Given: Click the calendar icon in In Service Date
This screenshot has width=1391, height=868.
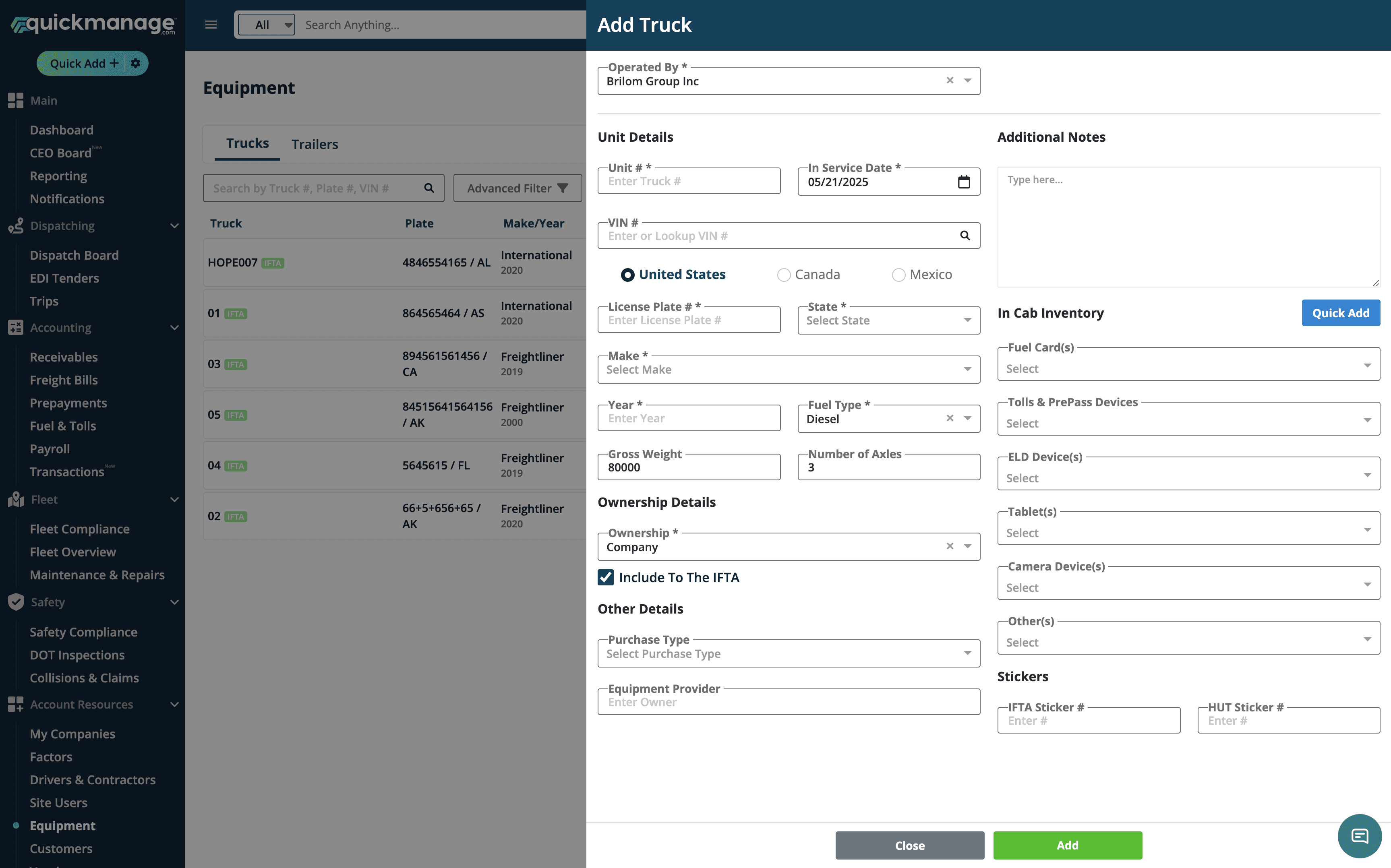Looking at the screenshot, I should 964,182.
